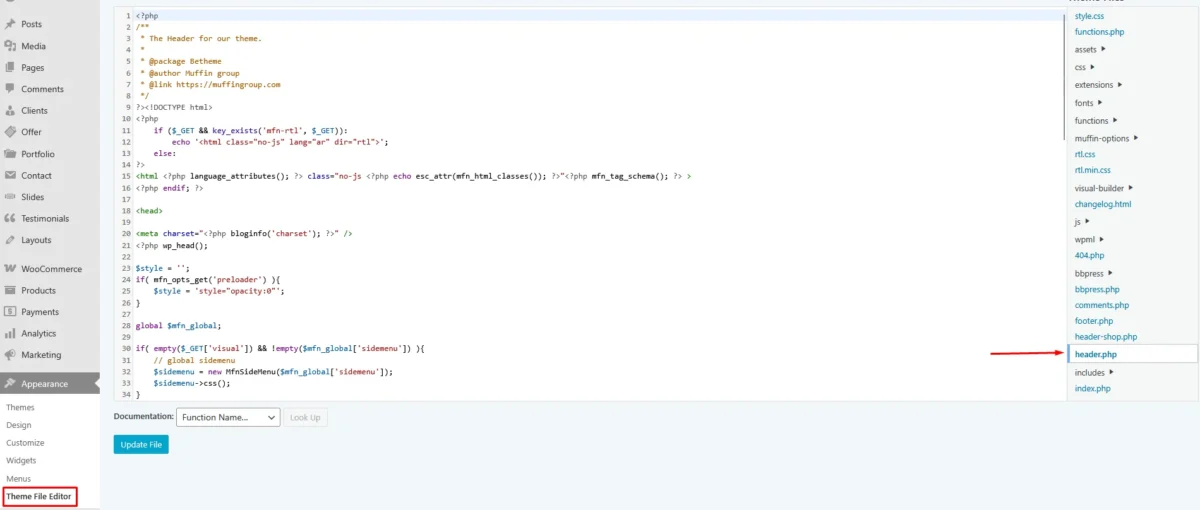Click the '$sidemenu->css();' code line

point(192,383)
